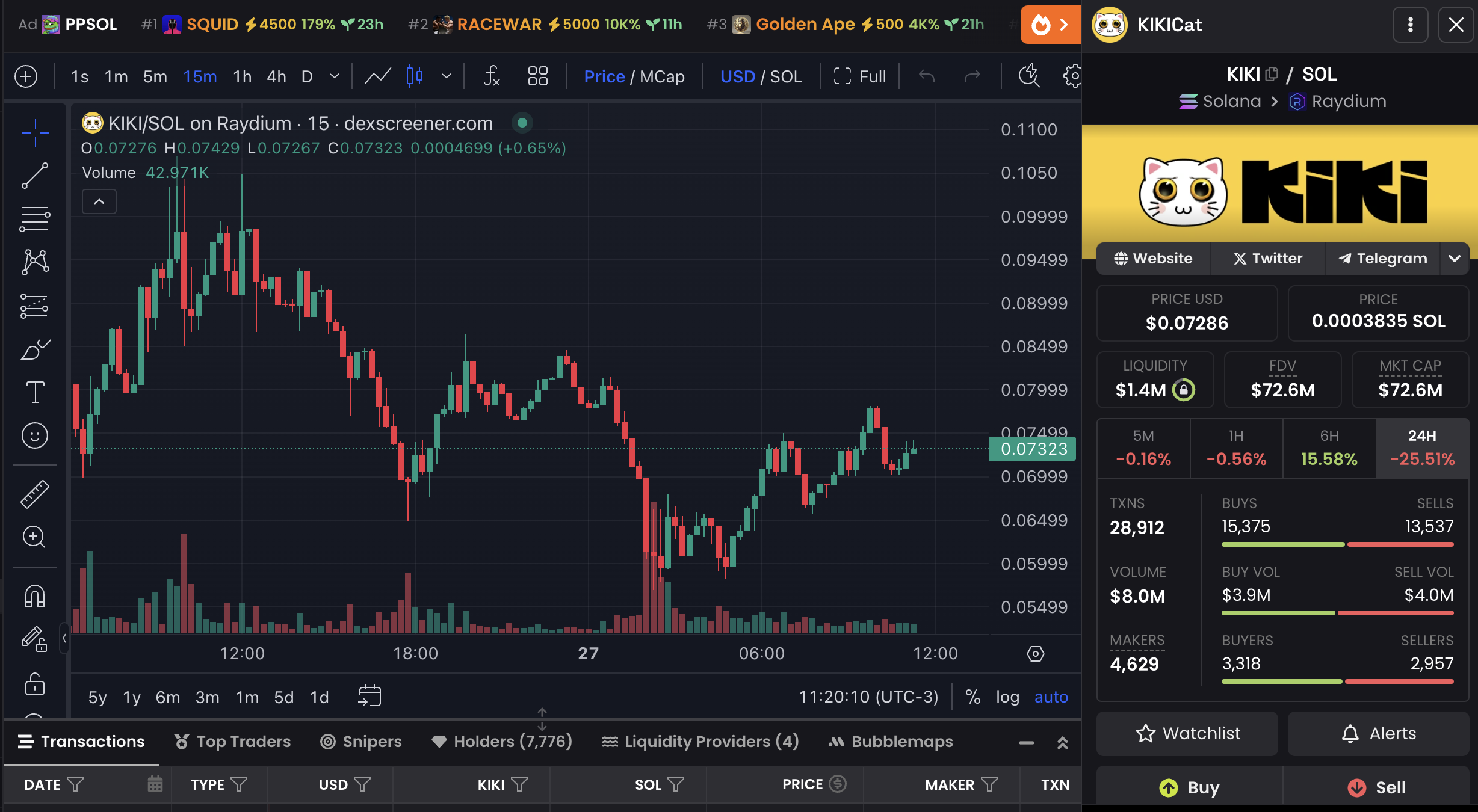The image size is (1478, 812).
Task: Toggle log scale on chart
Action: coord(1007,697)
